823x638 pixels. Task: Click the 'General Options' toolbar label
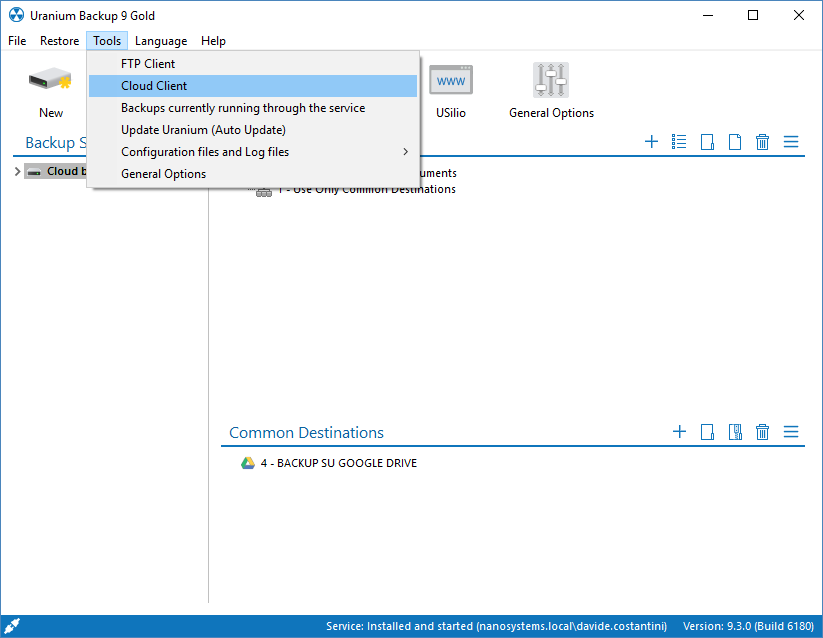pos(551,113)
